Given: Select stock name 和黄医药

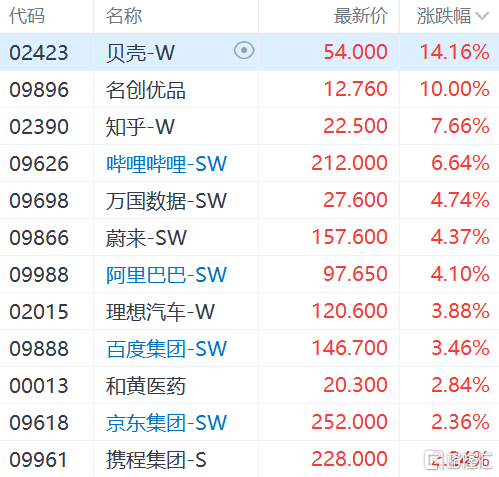Looking at the screenshot, I should click(145, 386).
